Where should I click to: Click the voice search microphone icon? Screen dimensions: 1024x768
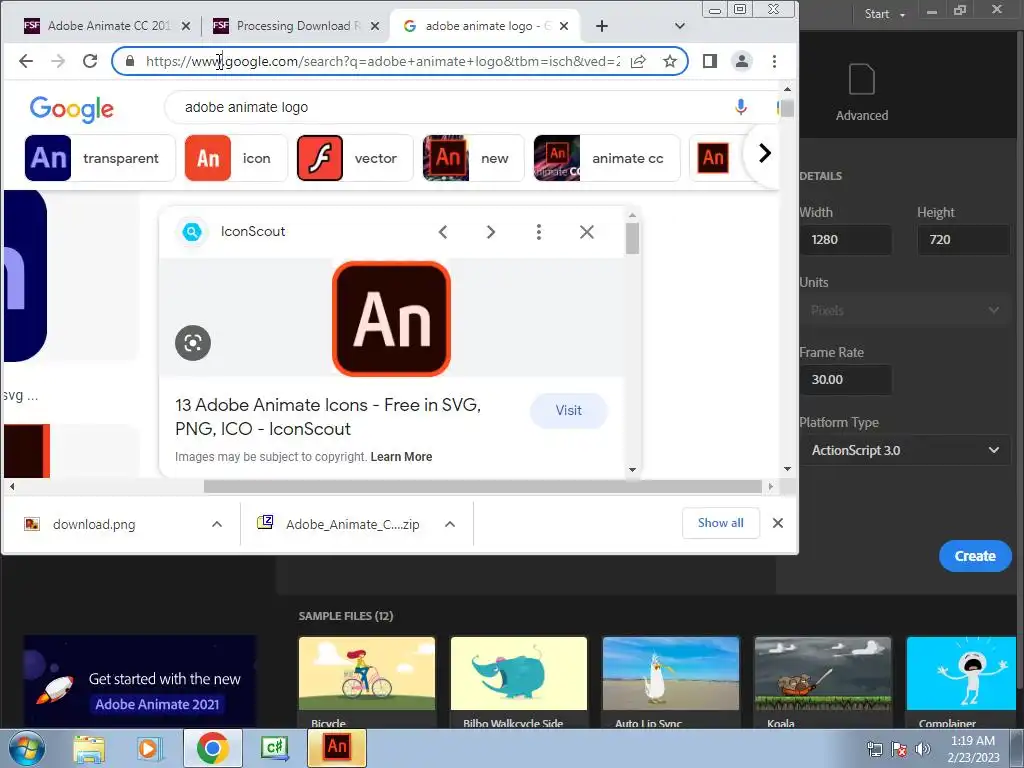(741, 106)
